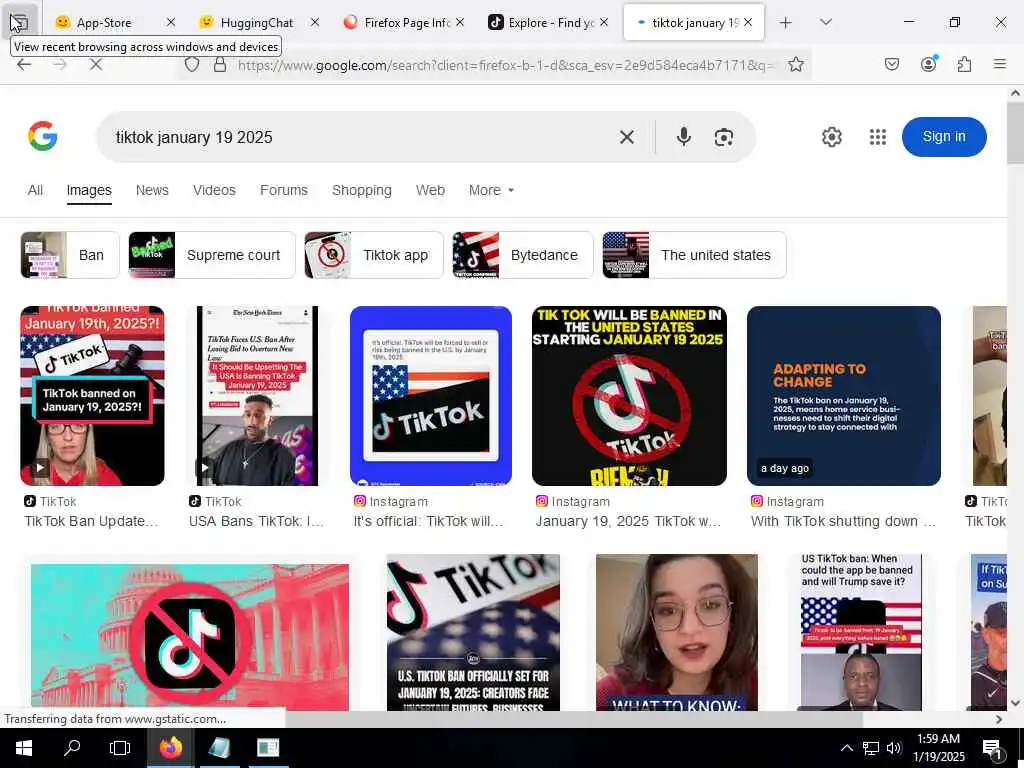1024x768 pixels.
Task: Close the App-Store tab
Action: pyautogui.click(x=170, y=22)
